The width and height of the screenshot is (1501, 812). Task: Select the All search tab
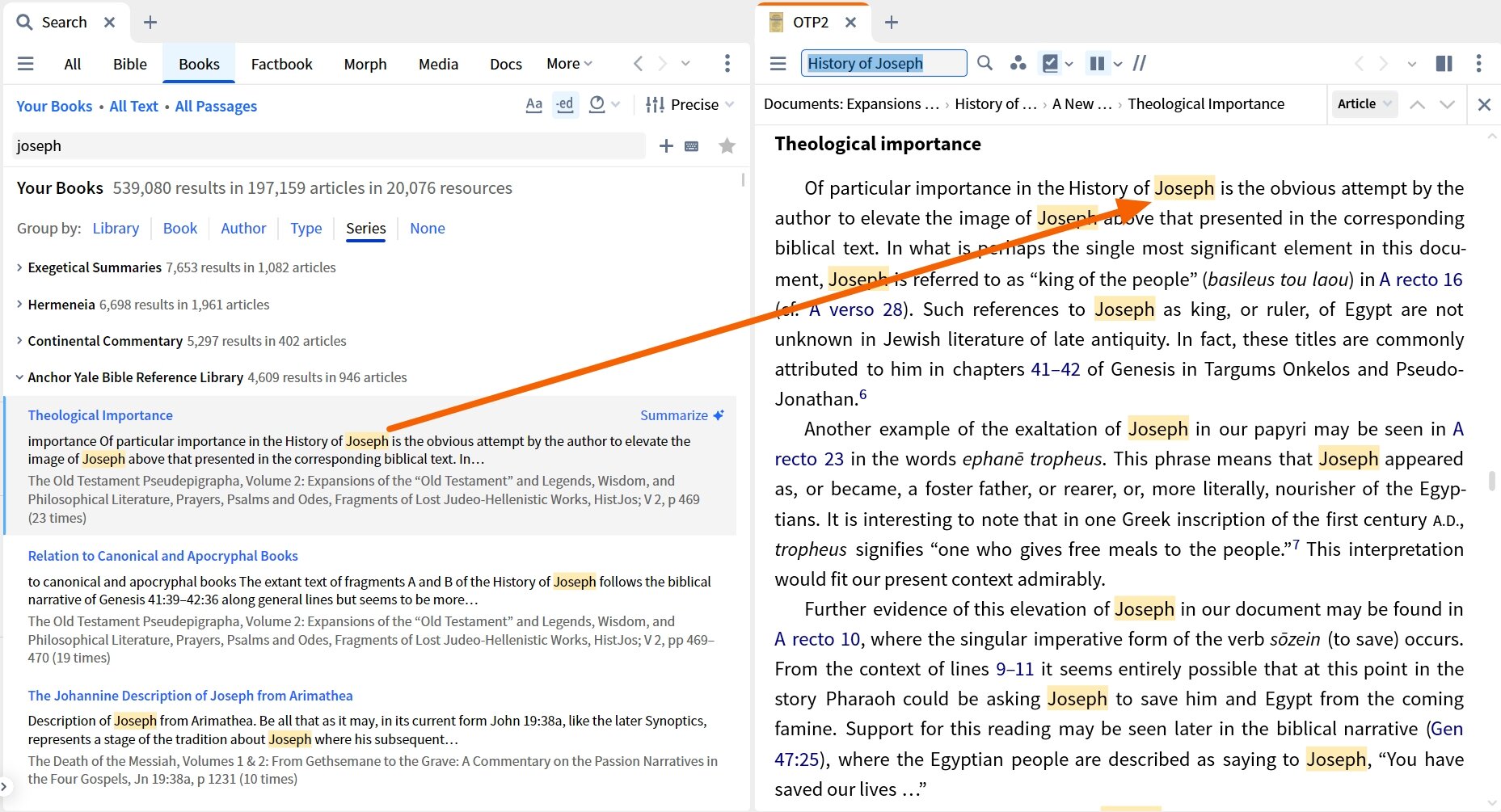(73, 64)
